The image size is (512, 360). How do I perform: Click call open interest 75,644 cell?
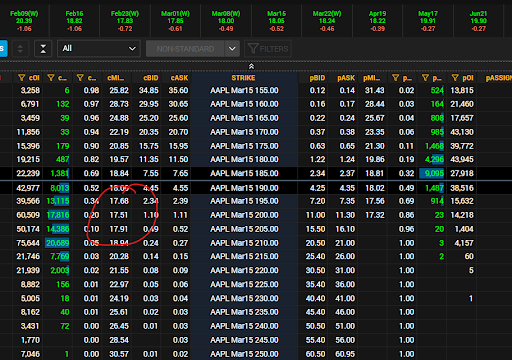28,243
